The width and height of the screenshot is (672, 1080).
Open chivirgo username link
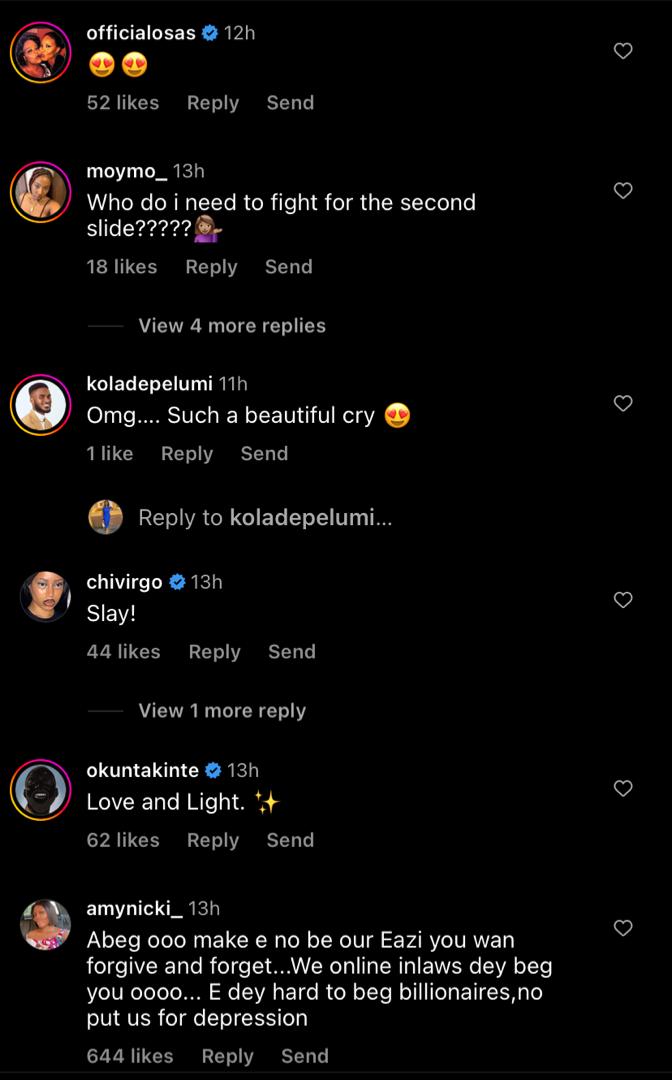tap(124, 582)
